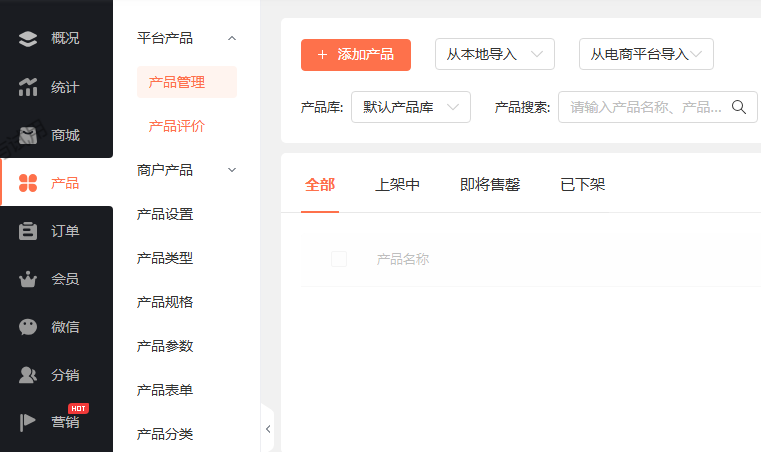Click the 分销 distribution people icon

click(28, 375)
